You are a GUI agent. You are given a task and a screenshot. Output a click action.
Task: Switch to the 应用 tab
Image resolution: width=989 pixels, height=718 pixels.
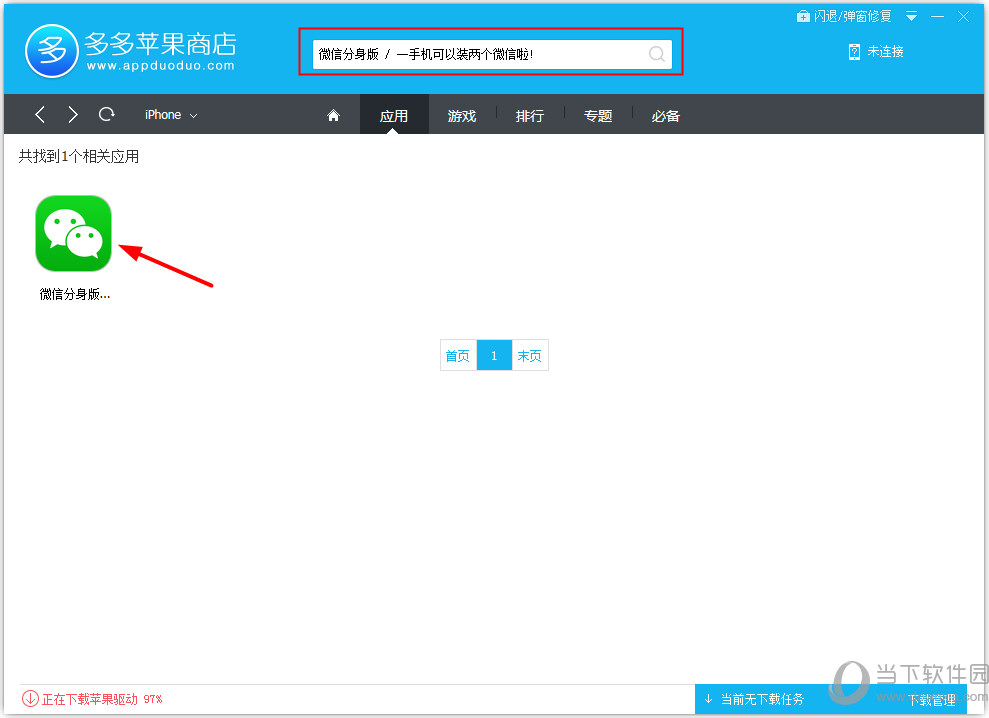click(394, 116)
